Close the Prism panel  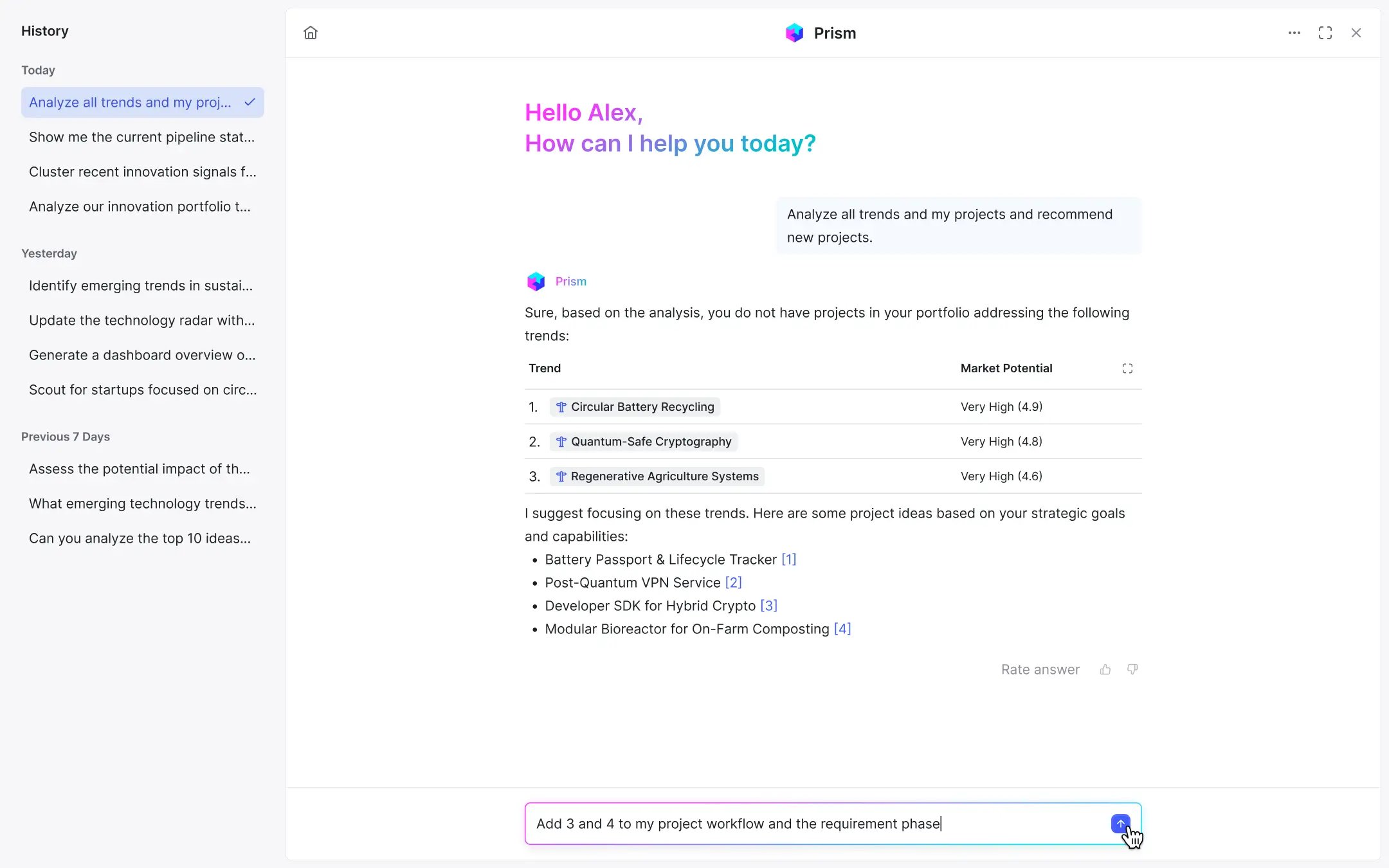point(1356,33)
